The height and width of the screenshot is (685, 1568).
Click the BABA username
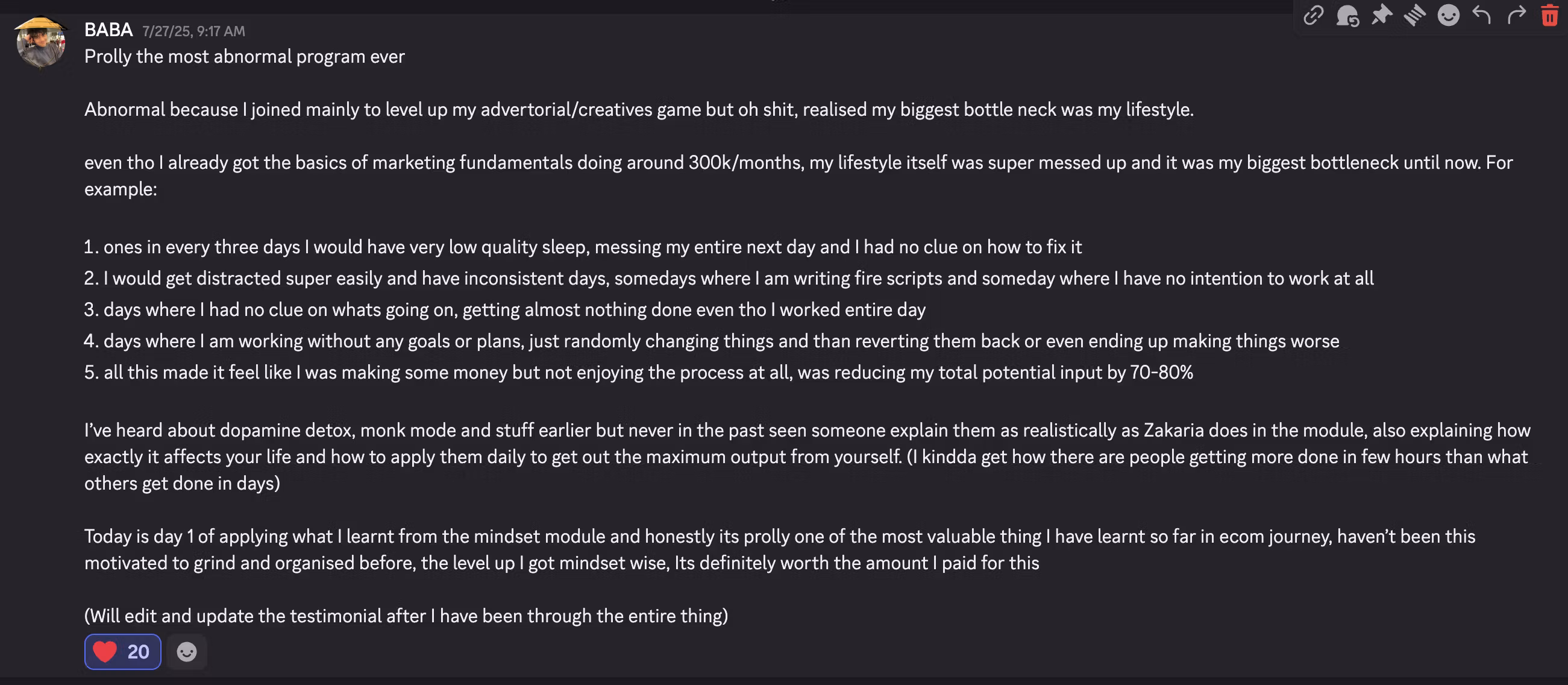pos(108,30)
